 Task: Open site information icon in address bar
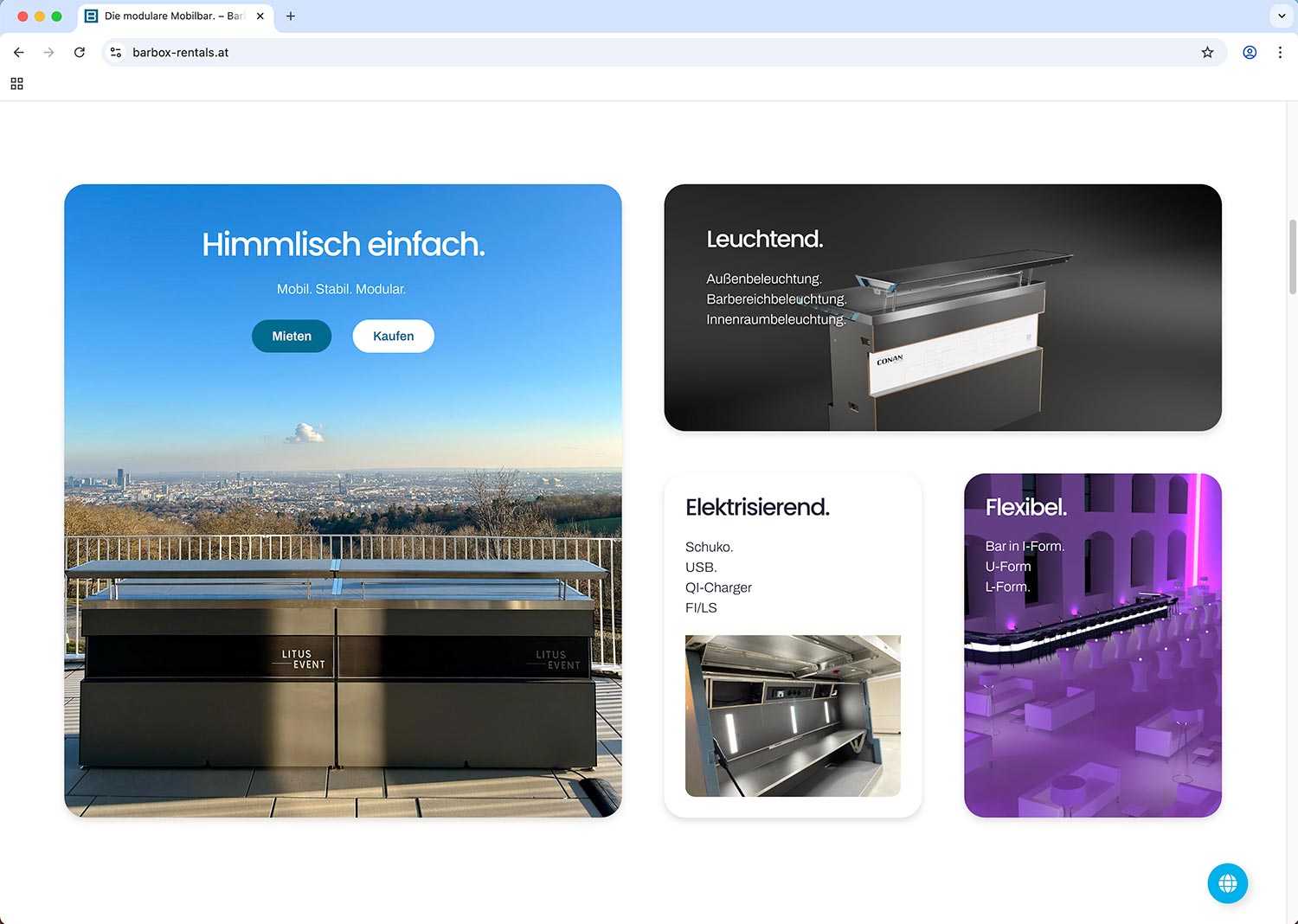pyautogui.click(x=116, y=53)
